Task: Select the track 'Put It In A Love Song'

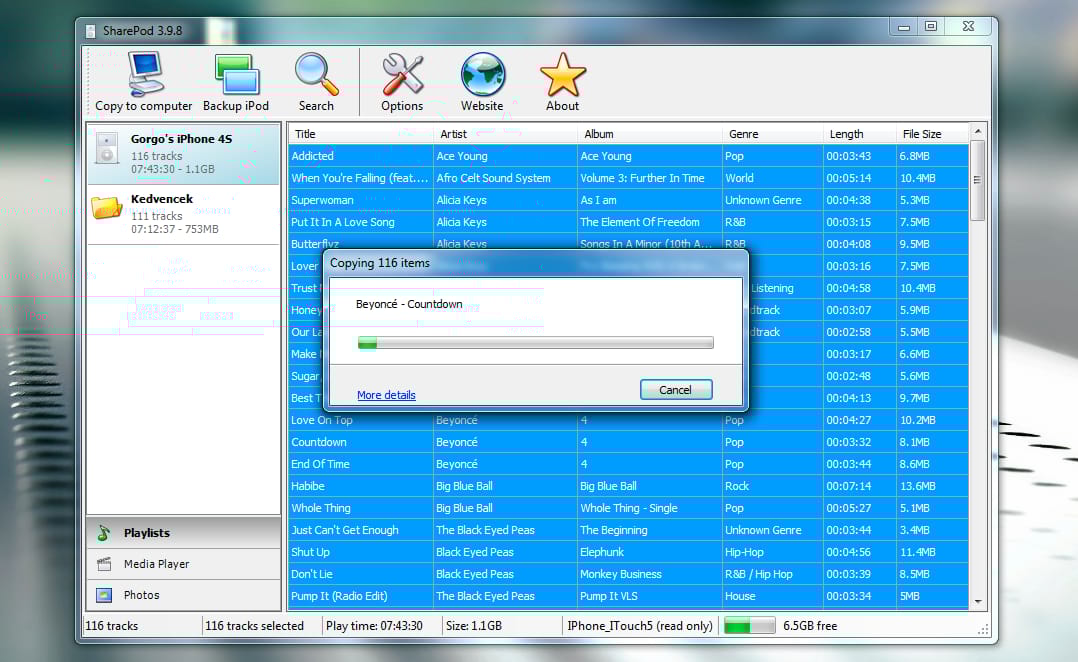Action: pos(343,222)
